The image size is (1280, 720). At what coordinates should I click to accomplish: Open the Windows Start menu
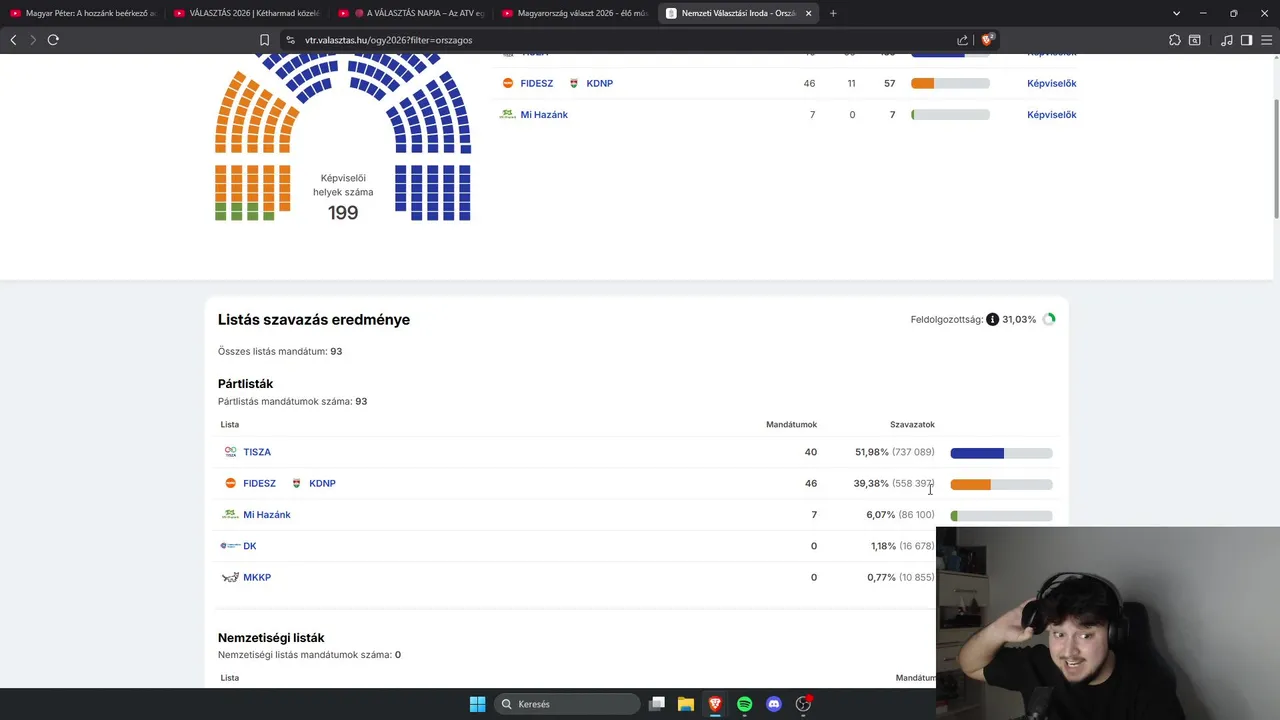(x=477, y=704)
